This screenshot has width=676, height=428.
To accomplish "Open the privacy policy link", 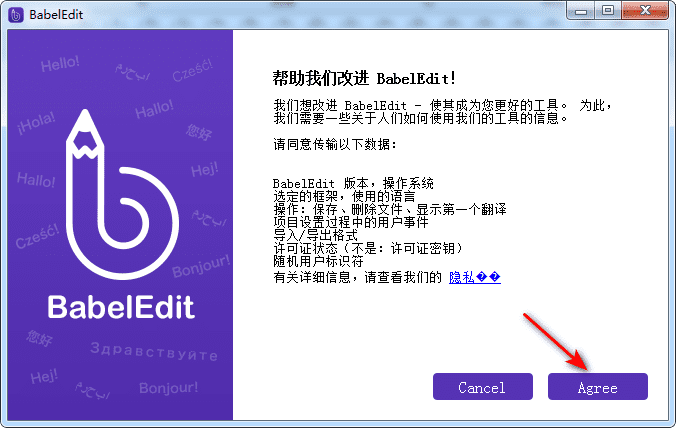I will tap(475, 277).
